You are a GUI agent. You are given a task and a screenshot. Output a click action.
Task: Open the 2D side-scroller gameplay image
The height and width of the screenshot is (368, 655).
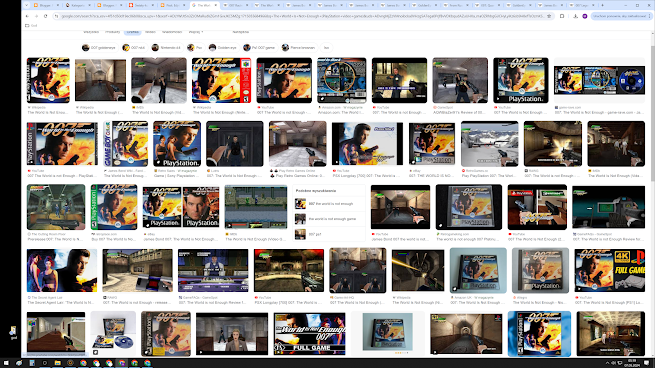[256, 207]
